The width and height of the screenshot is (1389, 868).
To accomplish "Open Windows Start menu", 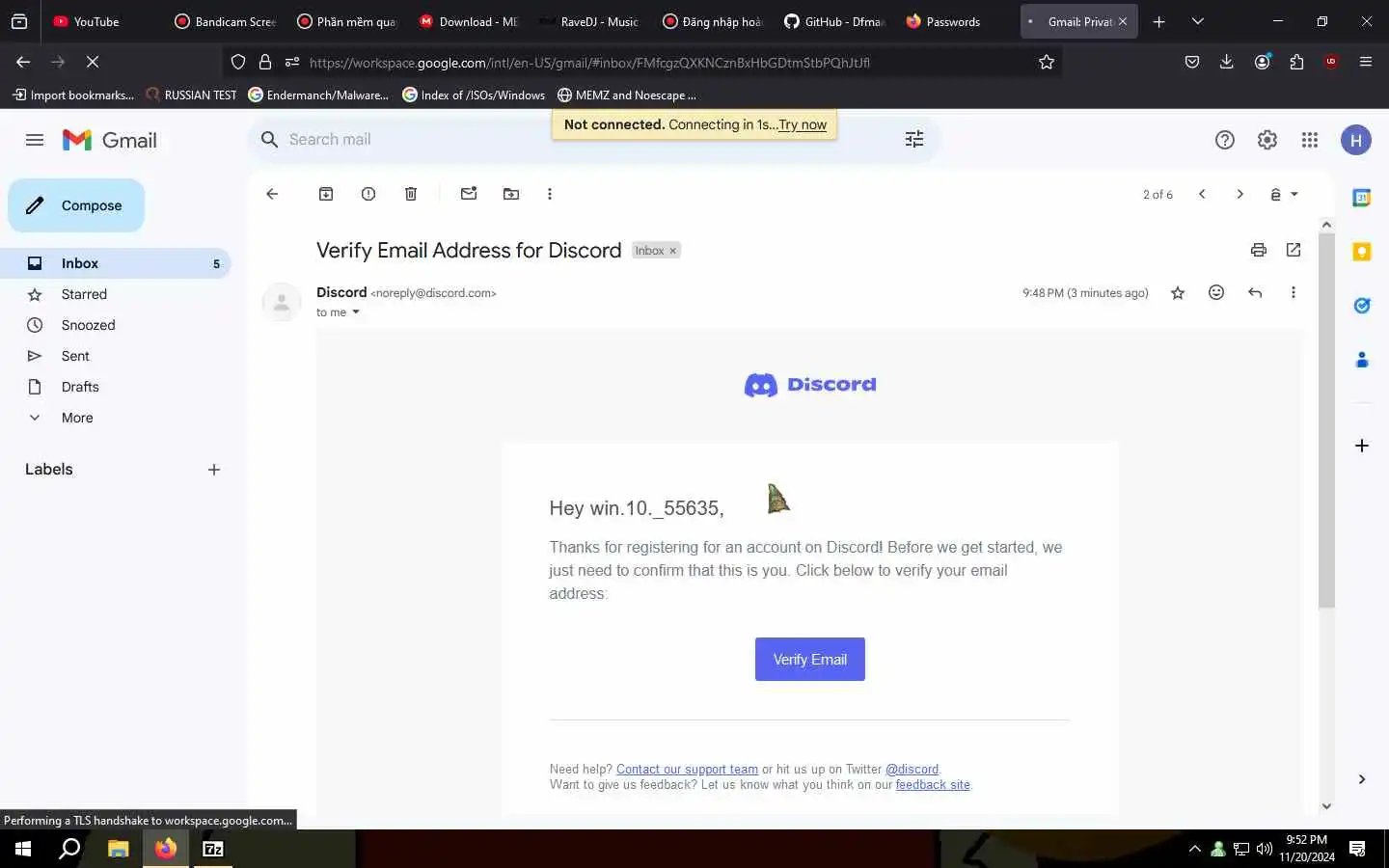I will pos(23,849).
